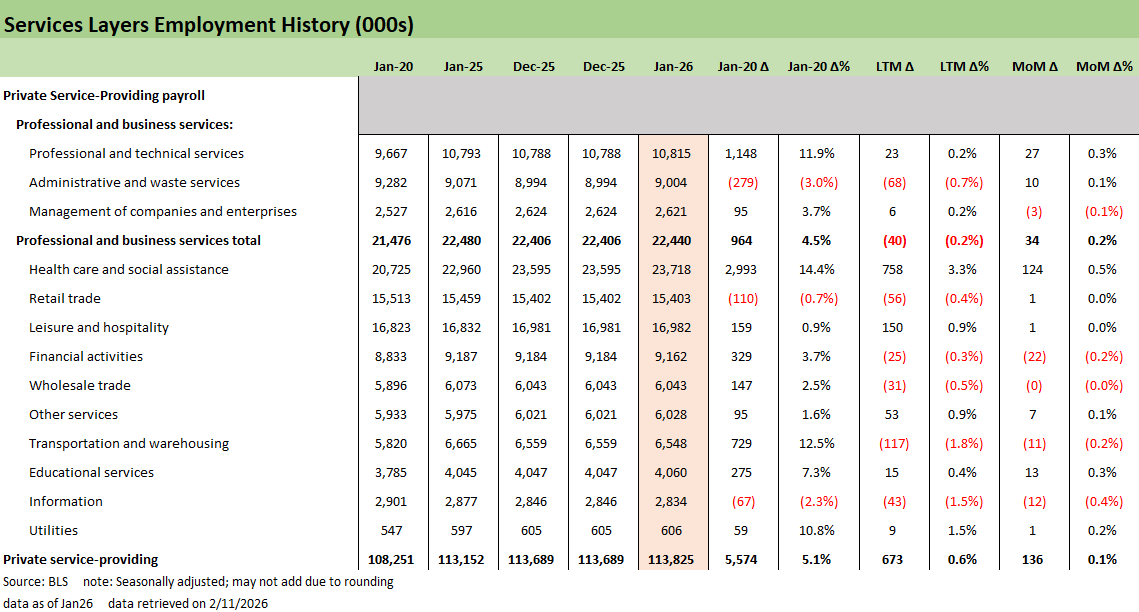Click the red (1.5%) in Information row

click(x=964, y=502)
